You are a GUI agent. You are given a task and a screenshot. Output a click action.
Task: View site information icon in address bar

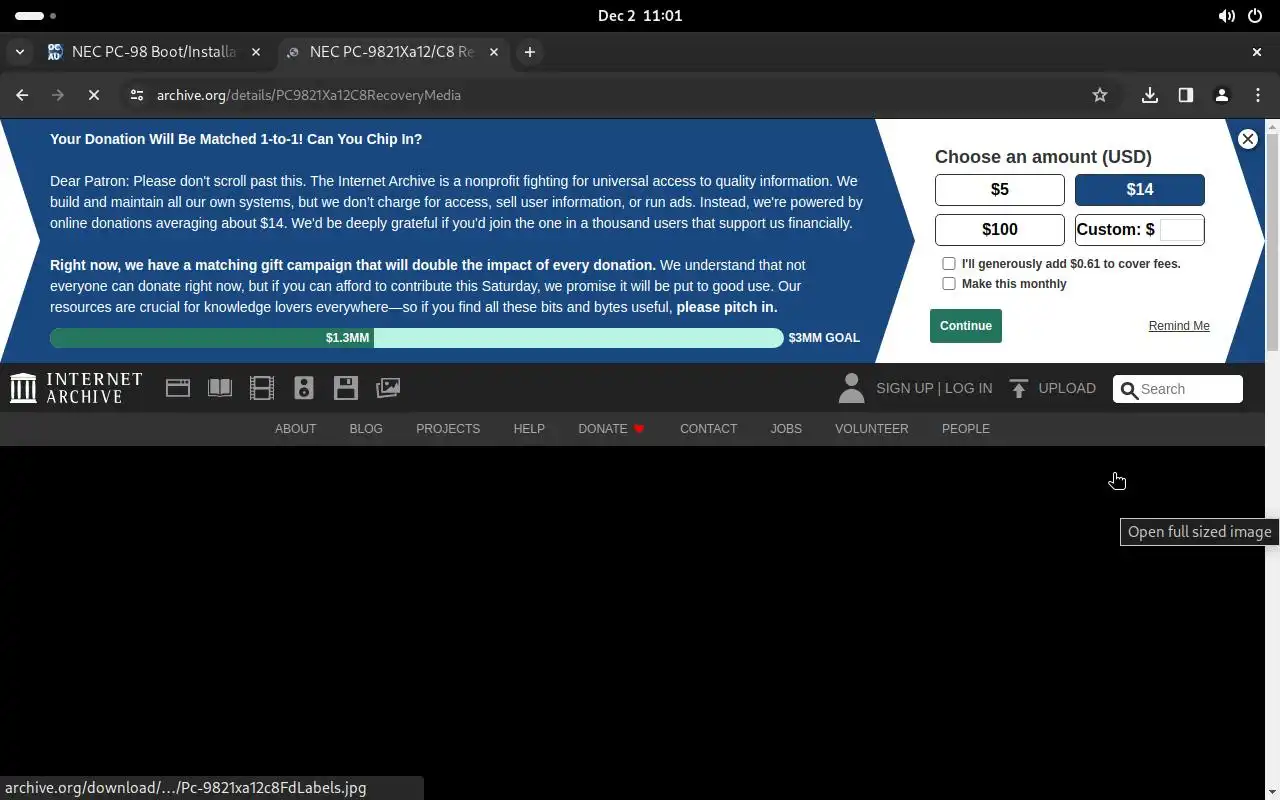[x=137, y=95]
